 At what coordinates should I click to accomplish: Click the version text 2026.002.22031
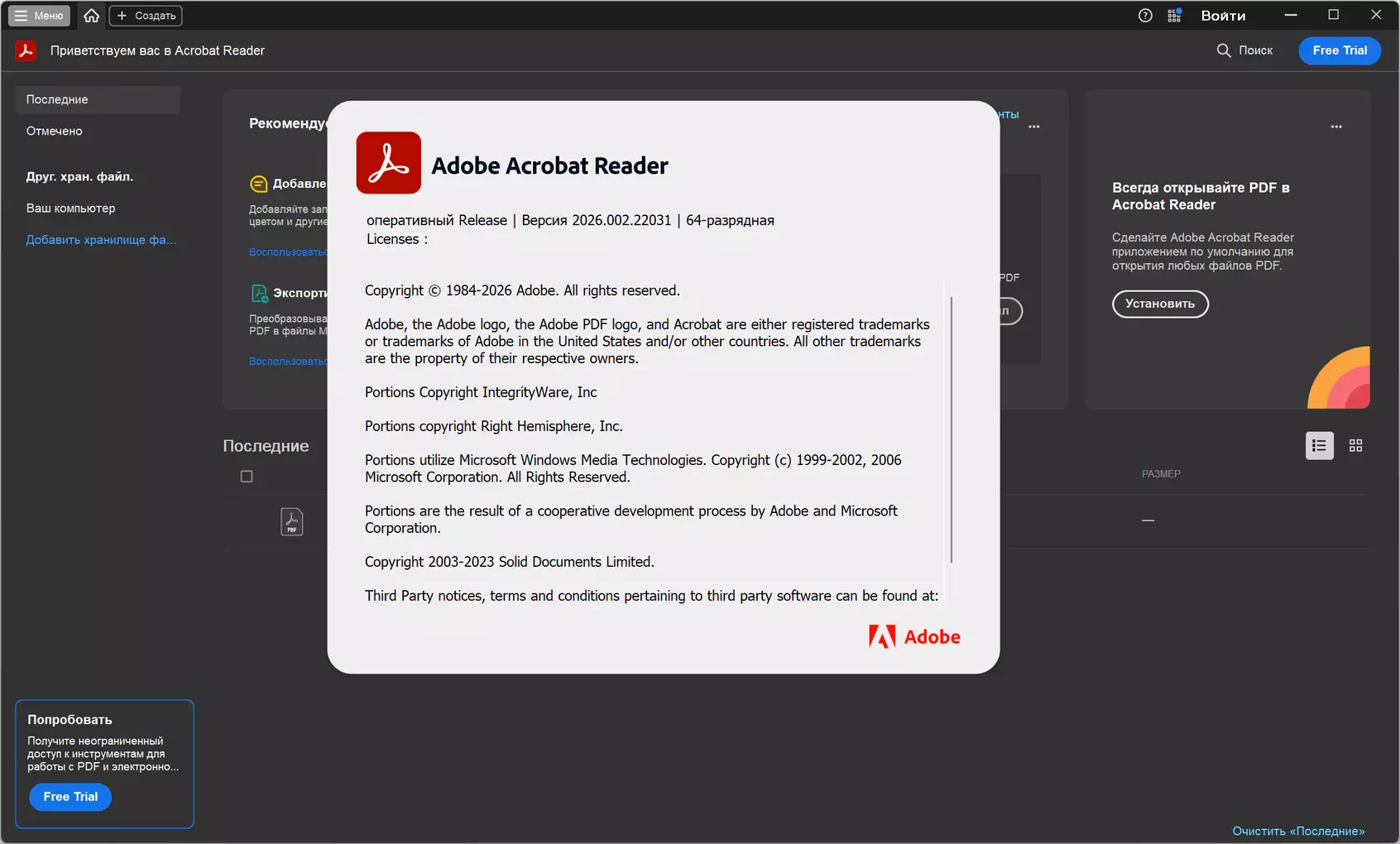(621, 220)
